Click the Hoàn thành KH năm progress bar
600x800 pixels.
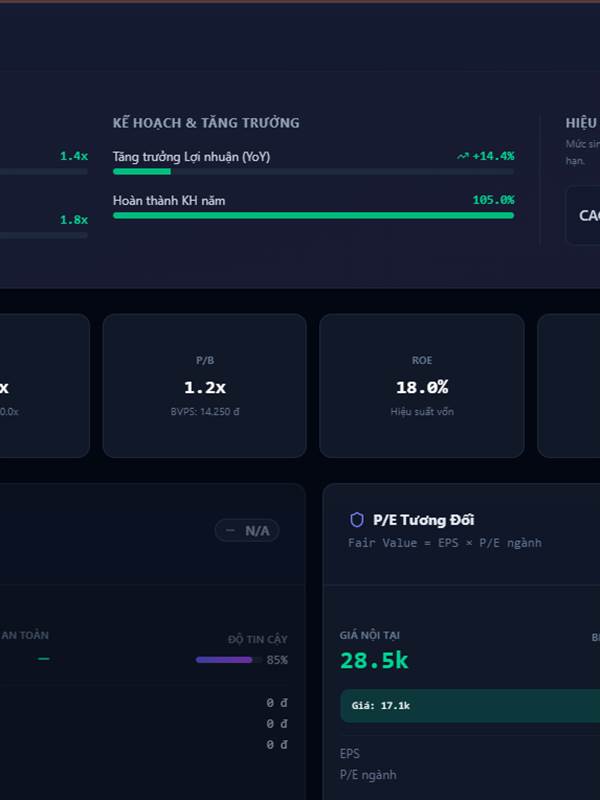[x=313, y=215]
